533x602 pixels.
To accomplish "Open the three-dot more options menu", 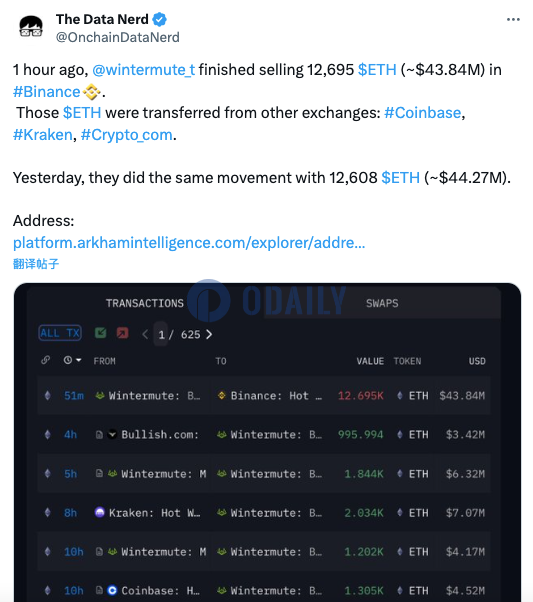I will (513, 20).
